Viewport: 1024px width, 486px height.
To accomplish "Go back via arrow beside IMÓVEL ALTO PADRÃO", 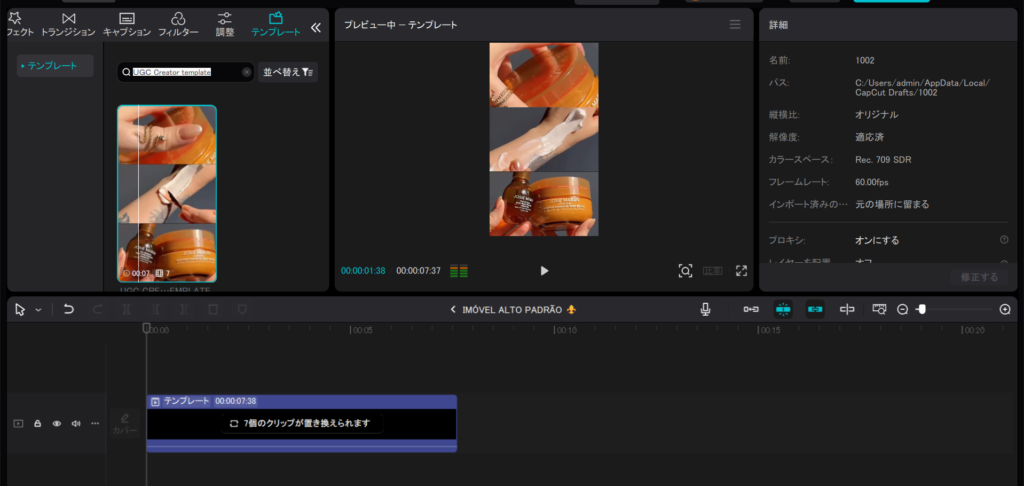I will 453,310.
